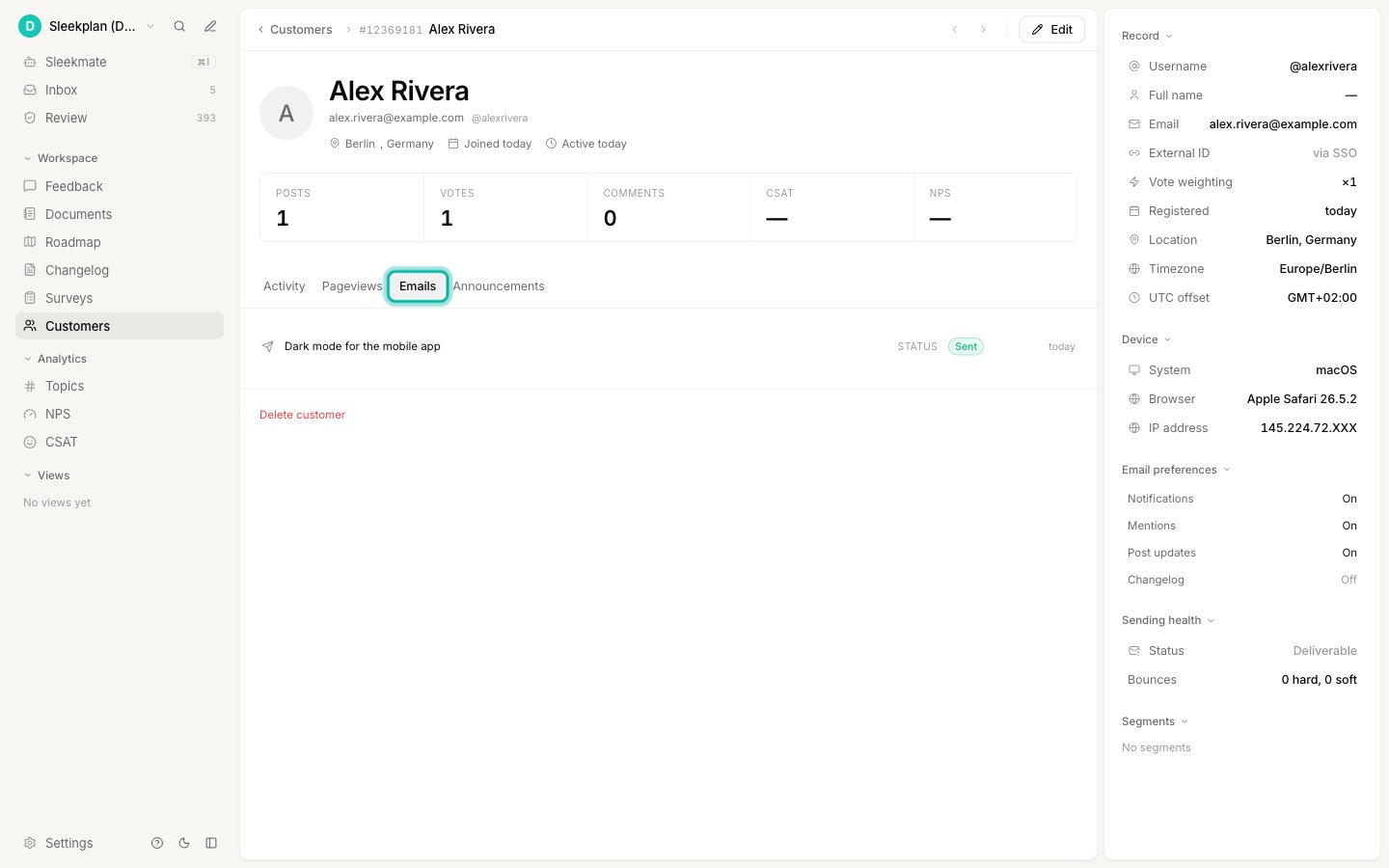The height and width of the screenshot is (868, 1389).
Task: Click Alex Rivera's avatar
Action: [x=286, y=113]
